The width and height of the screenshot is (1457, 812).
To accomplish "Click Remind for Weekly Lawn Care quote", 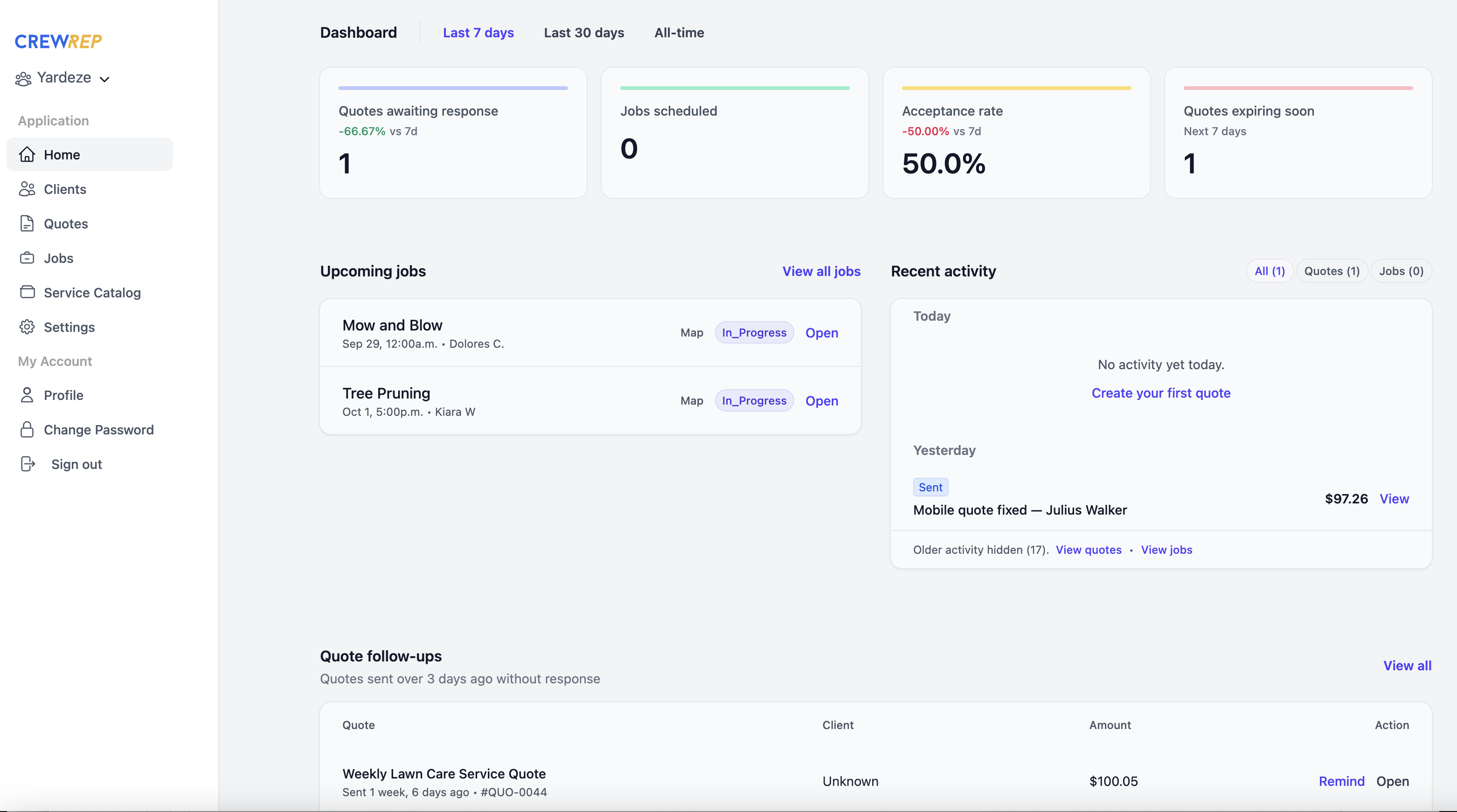I will (x=1341, y=781).
